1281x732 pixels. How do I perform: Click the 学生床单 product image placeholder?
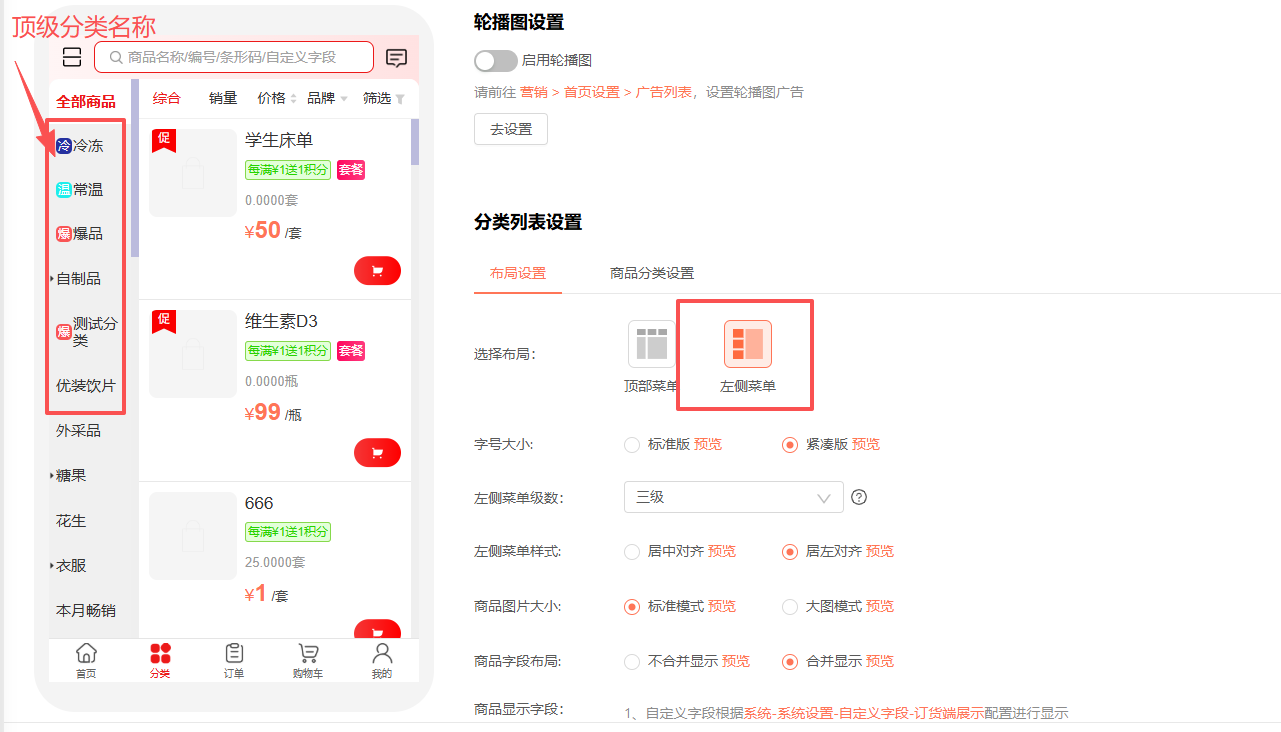click(x=193, y=173)
